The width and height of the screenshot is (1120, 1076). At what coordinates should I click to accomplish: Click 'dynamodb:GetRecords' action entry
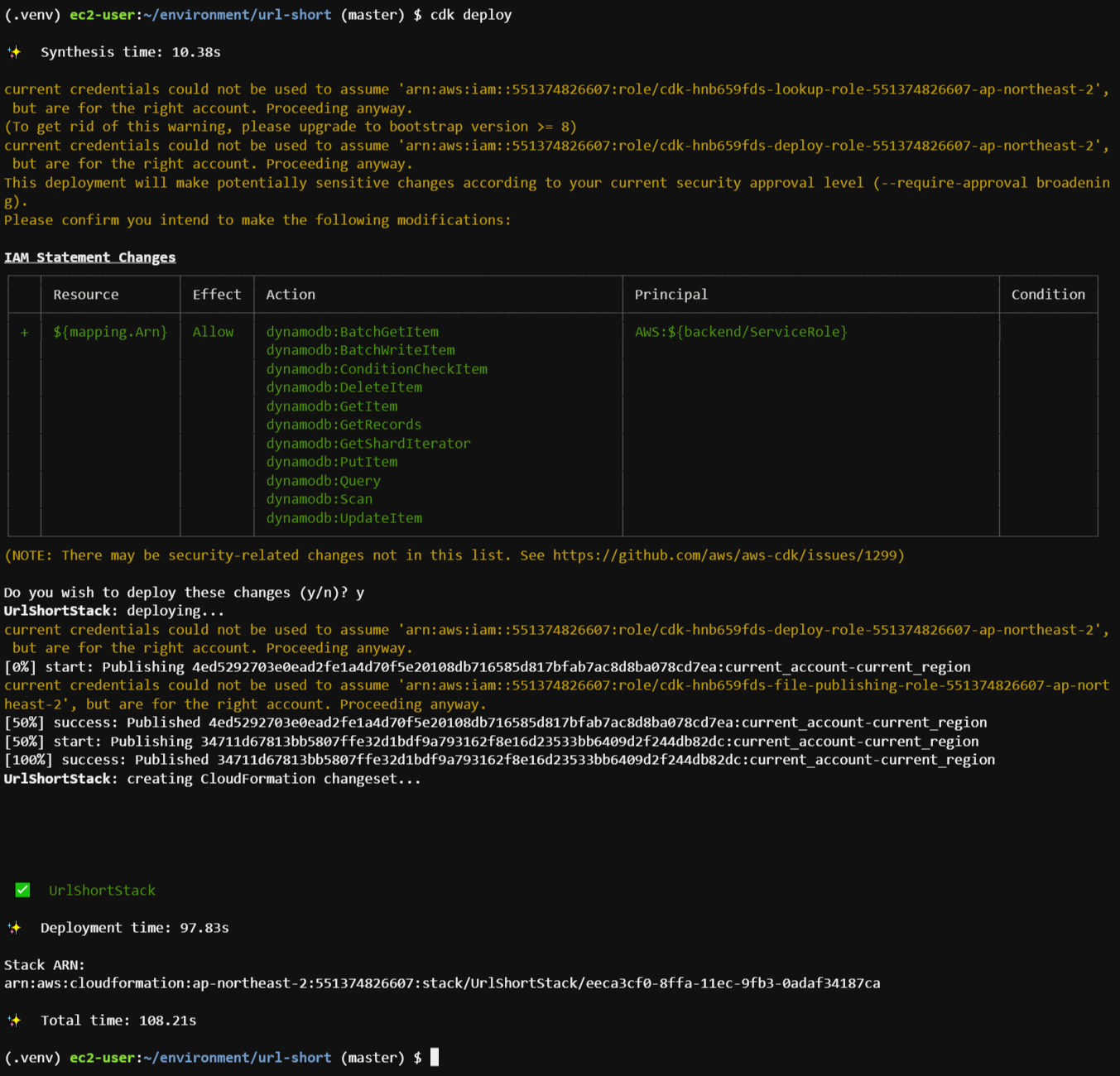pos(344,425)
